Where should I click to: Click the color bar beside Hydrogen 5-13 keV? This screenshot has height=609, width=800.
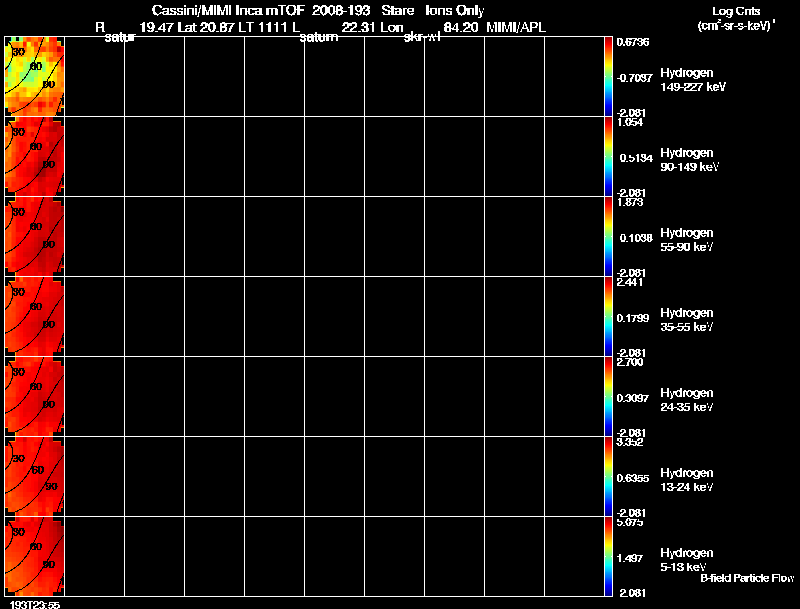608,556
